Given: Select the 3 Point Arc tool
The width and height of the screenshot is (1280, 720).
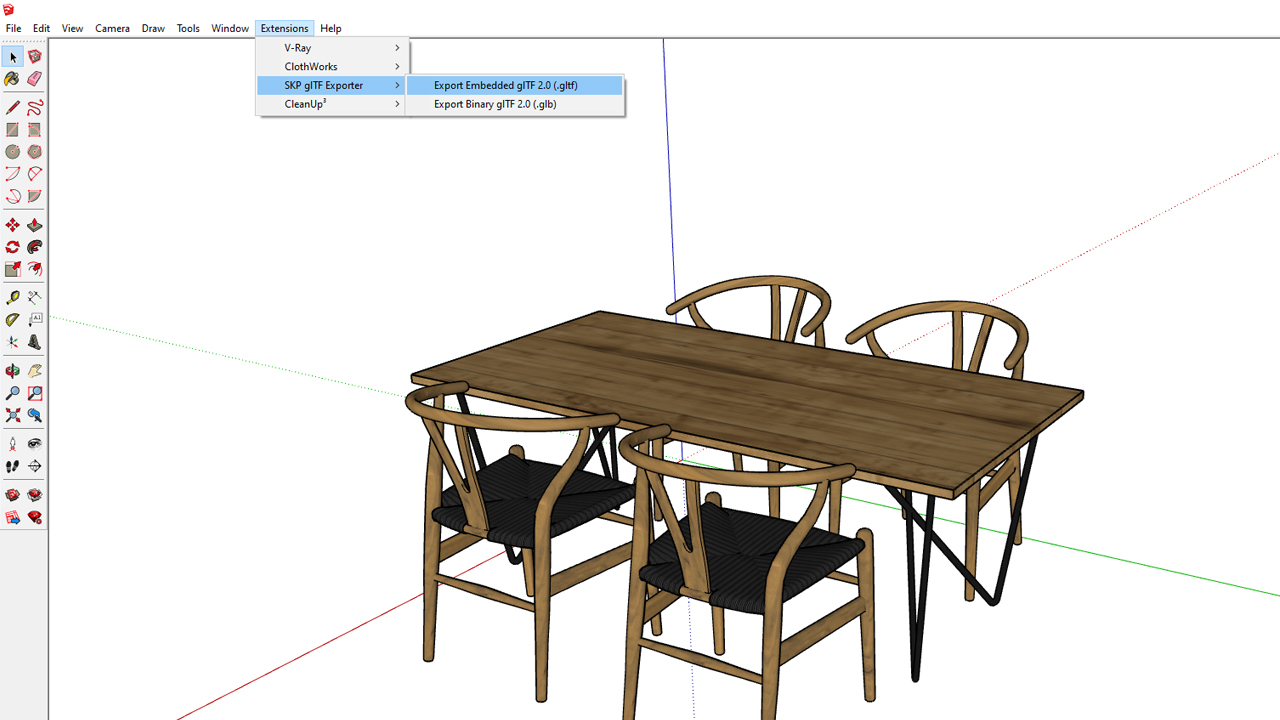Looking at the screenshot, I should (x=13, y=196).
